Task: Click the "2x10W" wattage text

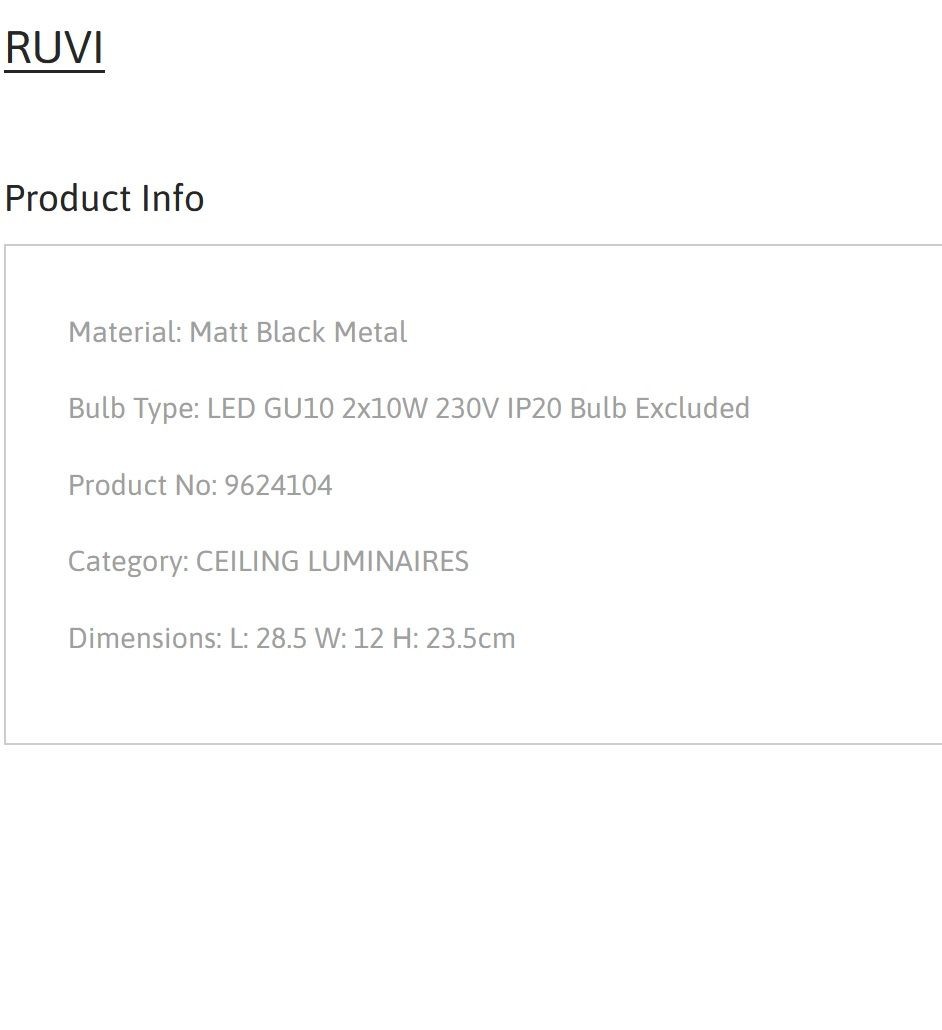Action: pos(385,408)
